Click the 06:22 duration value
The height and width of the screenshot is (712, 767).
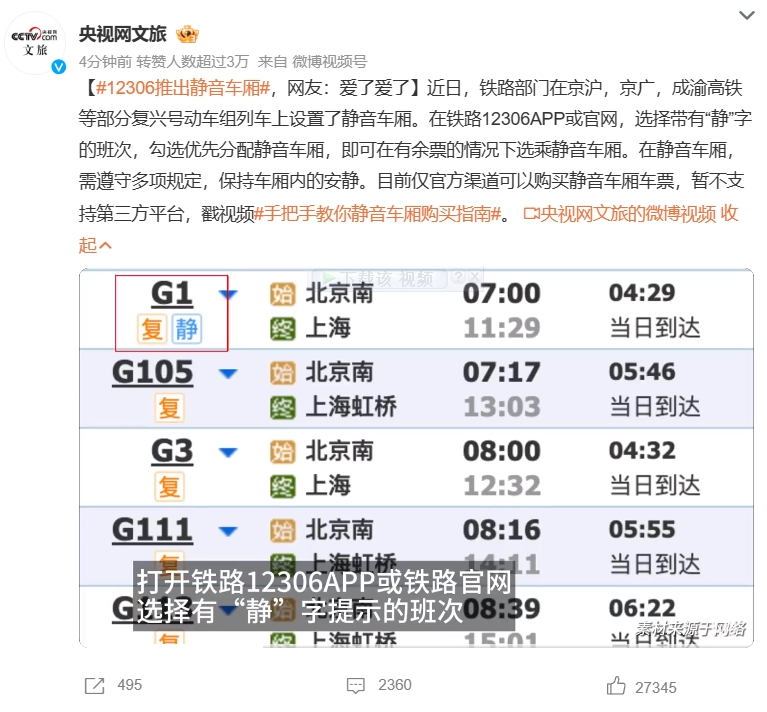click(642, 609)
